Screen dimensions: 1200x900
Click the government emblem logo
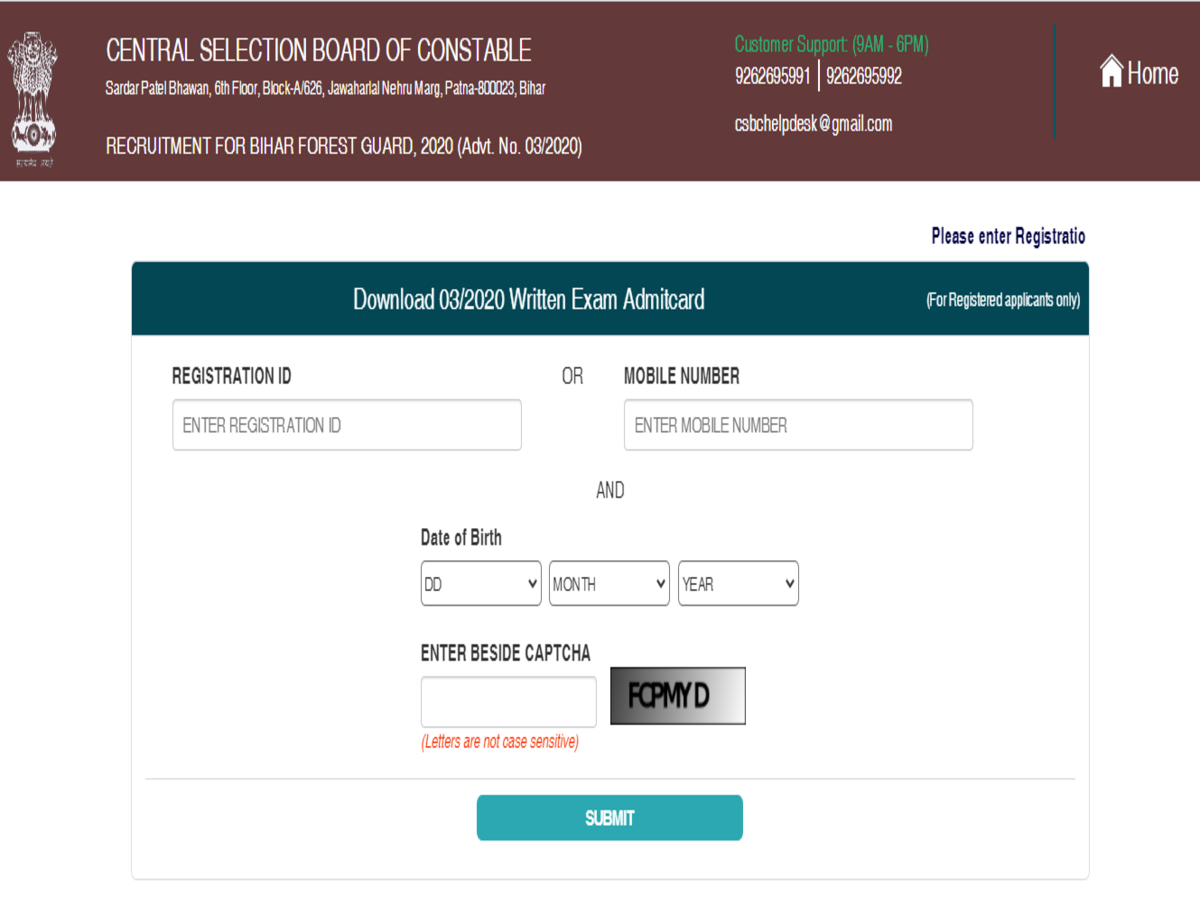(x=32, y=97)
